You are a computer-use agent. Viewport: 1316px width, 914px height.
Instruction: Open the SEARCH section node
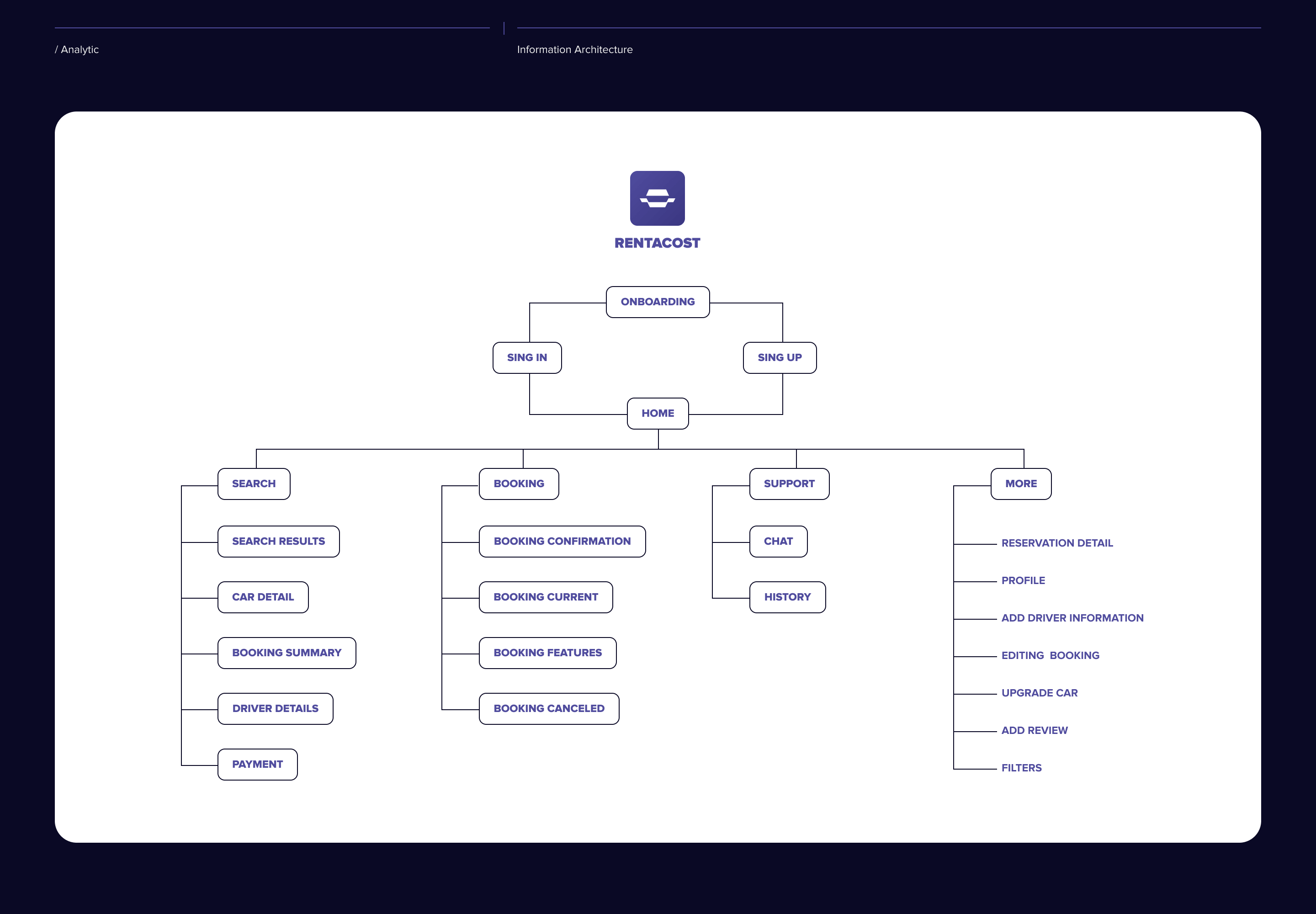[x=254, y=484]
